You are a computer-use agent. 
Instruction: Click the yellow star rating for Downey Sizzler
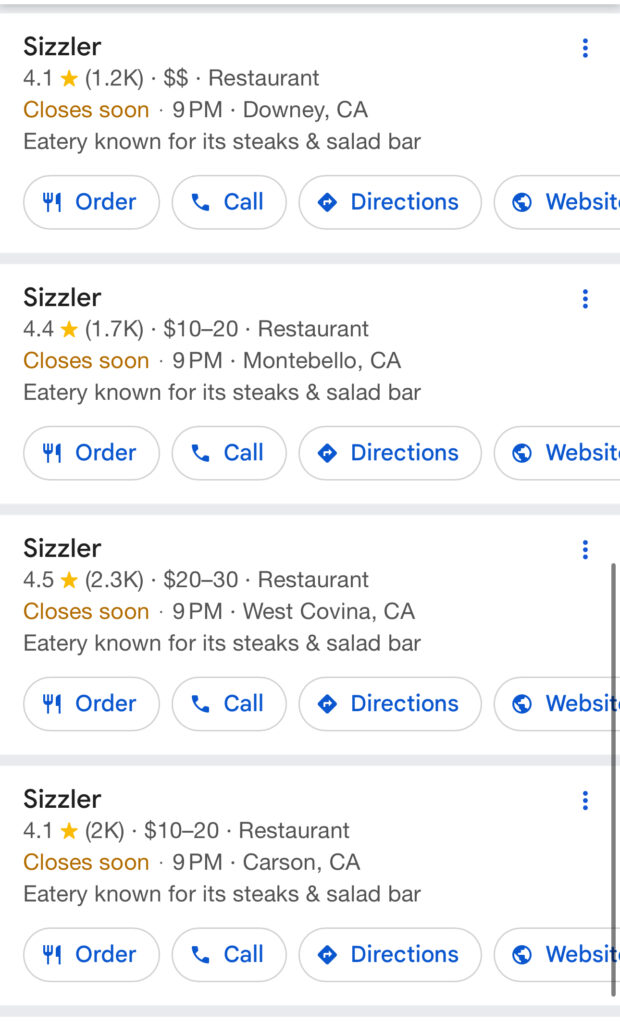point(69,78)
